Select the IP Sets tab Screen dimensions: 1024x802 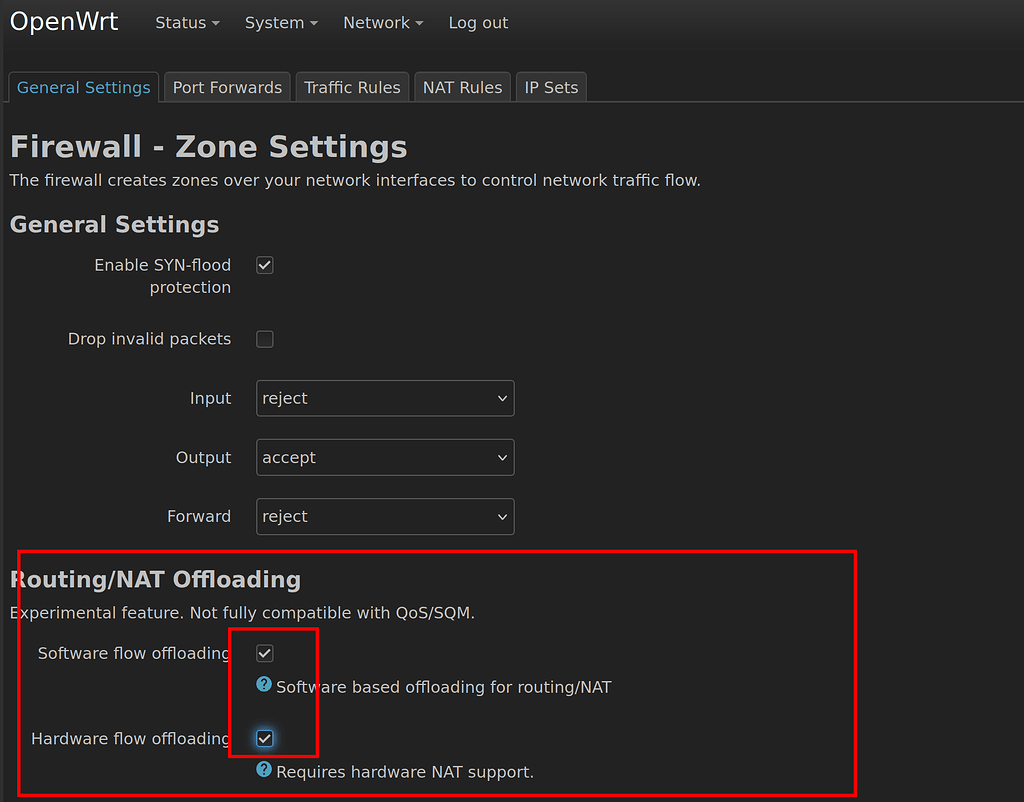pos(551,87)
